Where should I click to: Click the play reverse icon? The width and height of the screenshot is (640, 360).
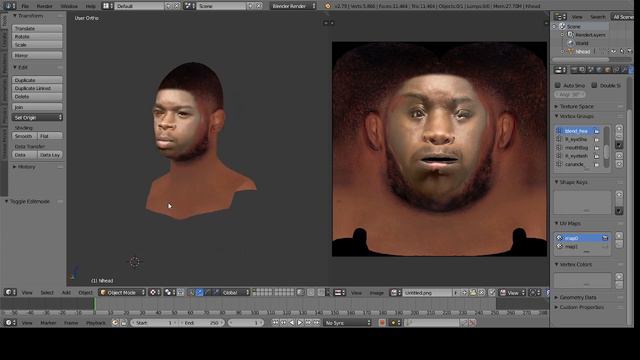pos(291,323)
